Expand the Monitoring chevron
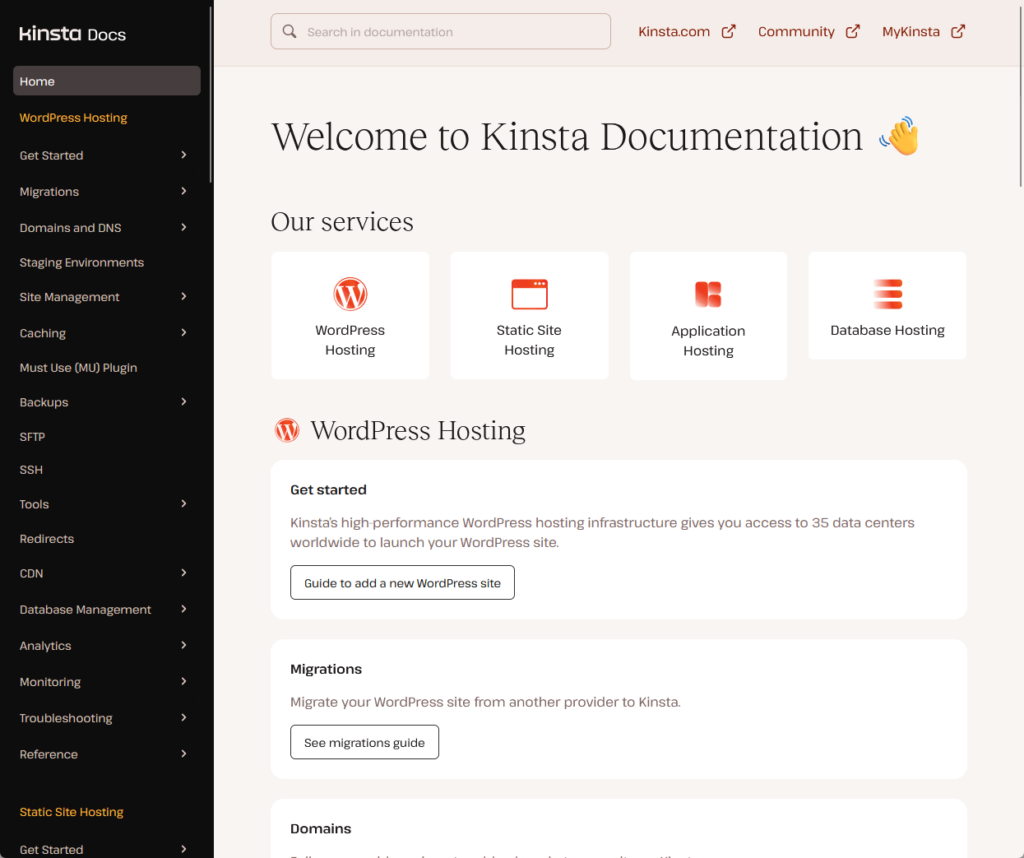This screenshot has width=1024, height=858. [x=184, y=682]
